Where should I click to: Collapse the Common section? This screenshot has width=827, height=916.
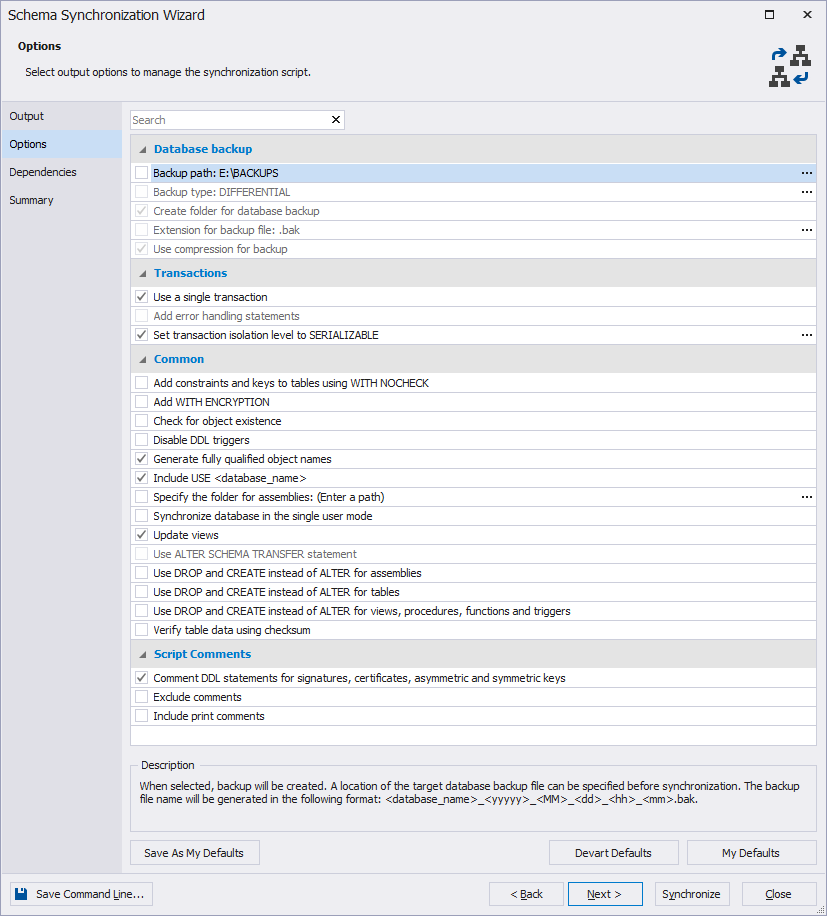click(x=143, y=359)
